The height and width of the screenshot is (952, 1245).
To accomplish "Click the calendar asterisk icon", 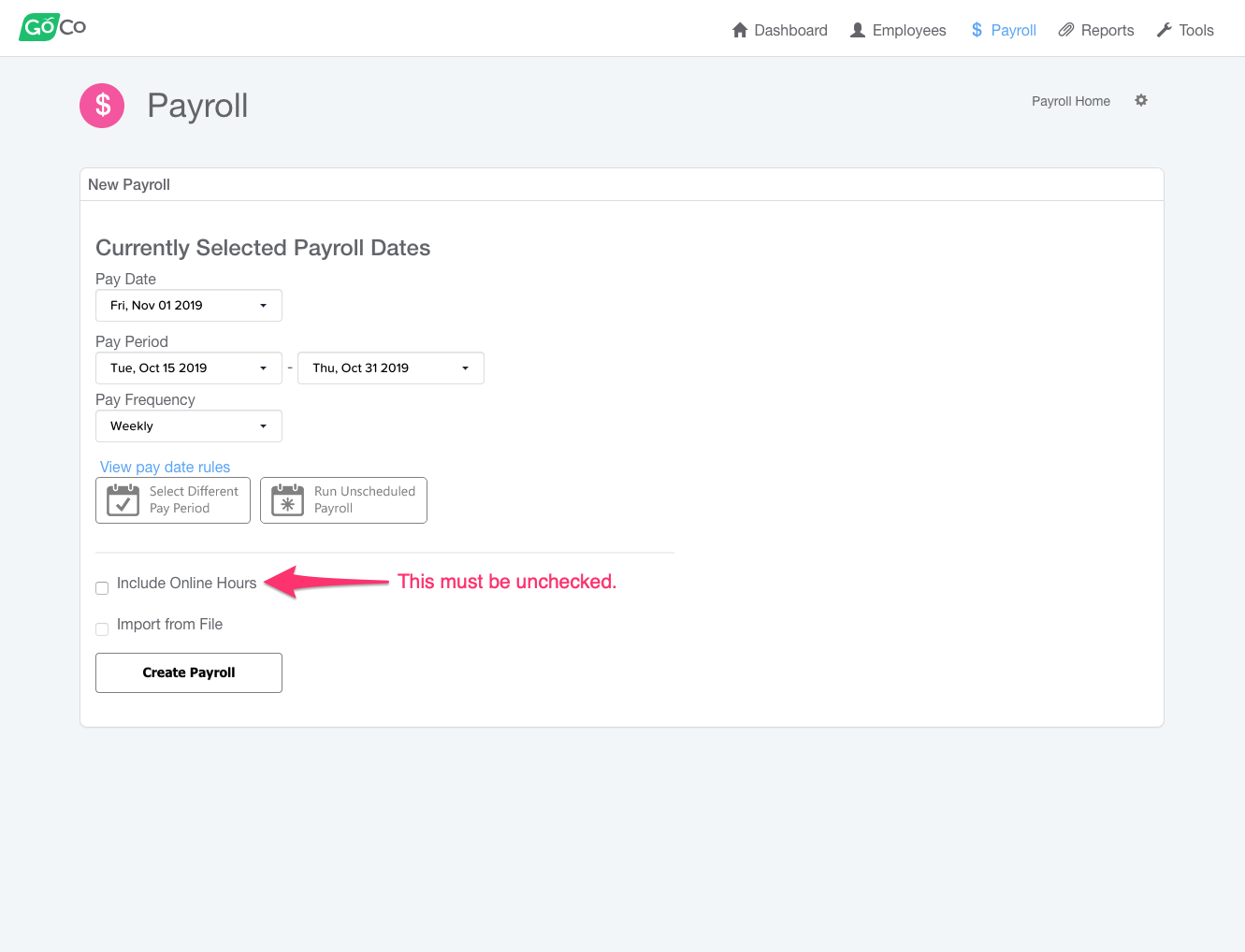I will pyautogui.click(x=287, y=500).
